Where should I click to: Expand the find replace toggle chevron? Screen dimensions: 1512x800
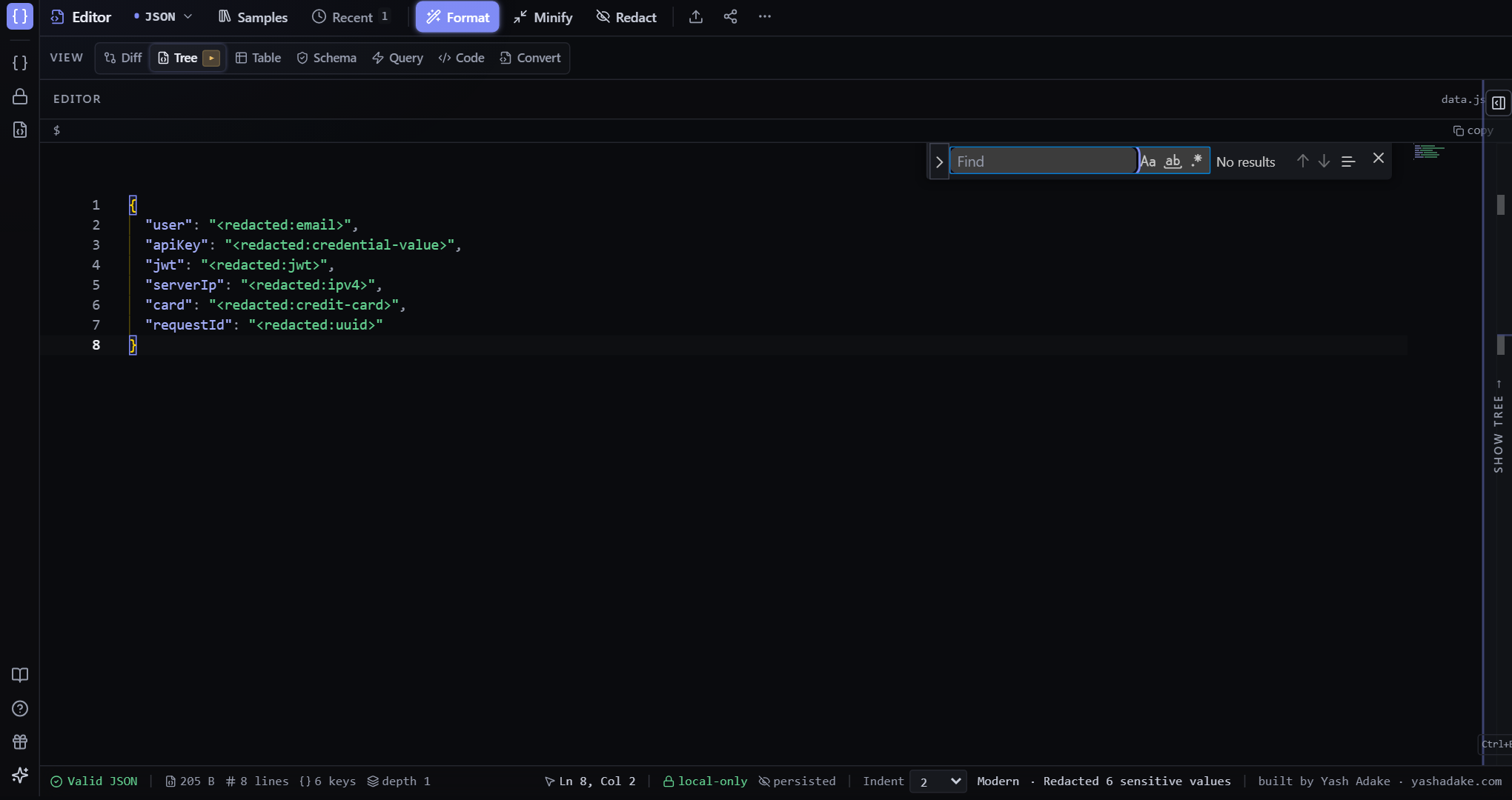click(939, 161)
